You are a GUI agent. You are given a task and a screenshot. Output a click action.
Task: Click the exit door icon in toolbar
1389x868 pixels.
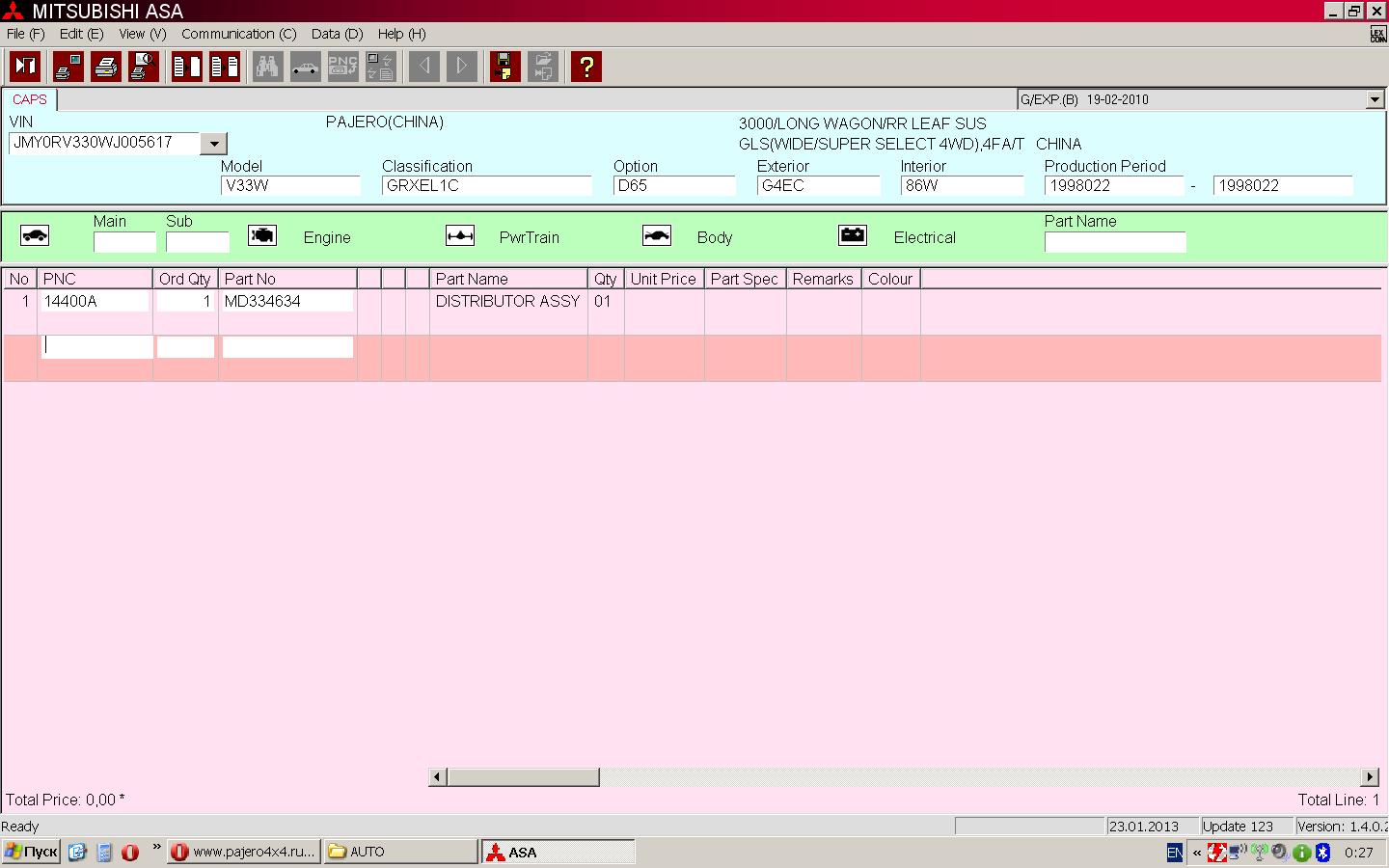[25, 67]
